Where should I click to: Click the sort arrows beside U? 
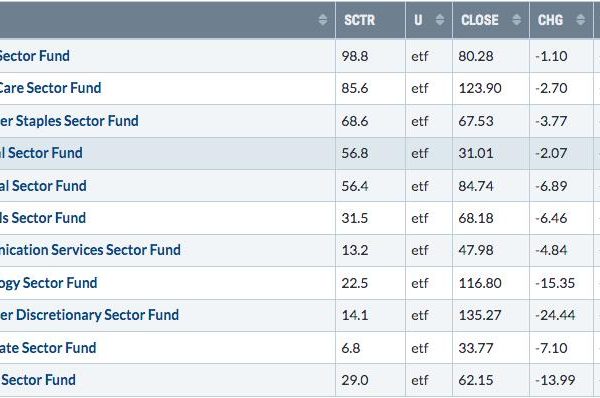[440, 20]
